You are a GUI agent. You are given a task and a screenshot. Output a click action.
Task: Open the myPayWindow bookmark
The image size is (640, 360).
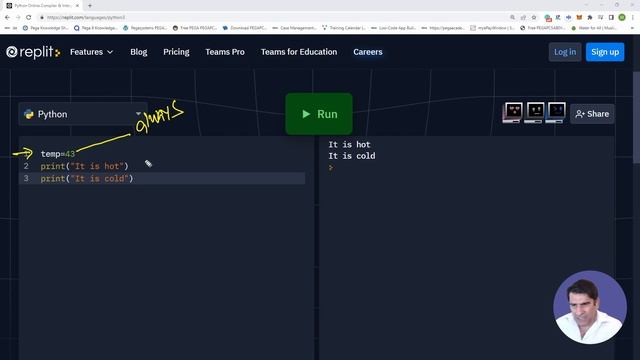pos(493,28)
